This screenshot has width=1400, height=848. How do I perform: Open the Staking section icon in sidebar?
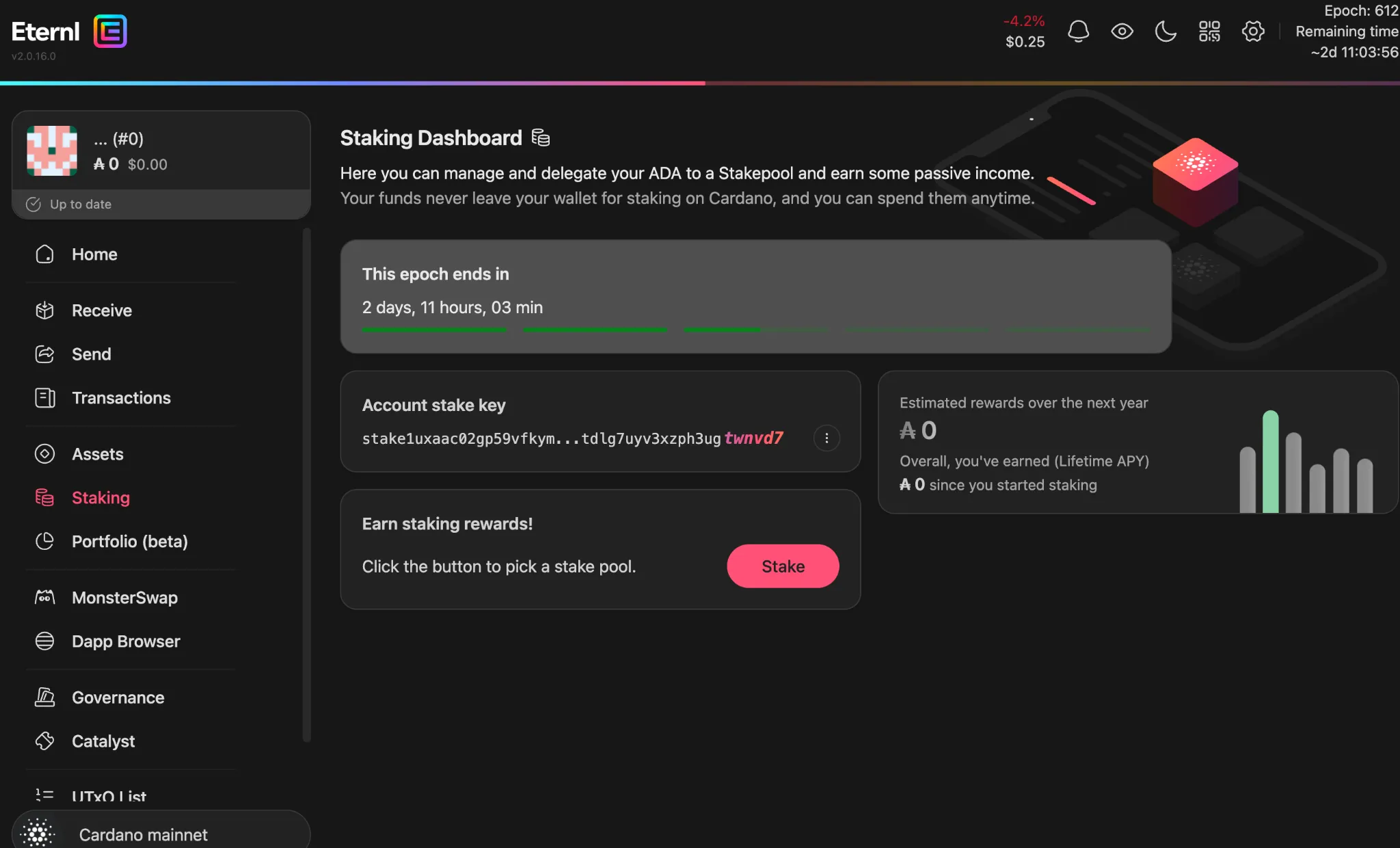(x=44, y=497)
